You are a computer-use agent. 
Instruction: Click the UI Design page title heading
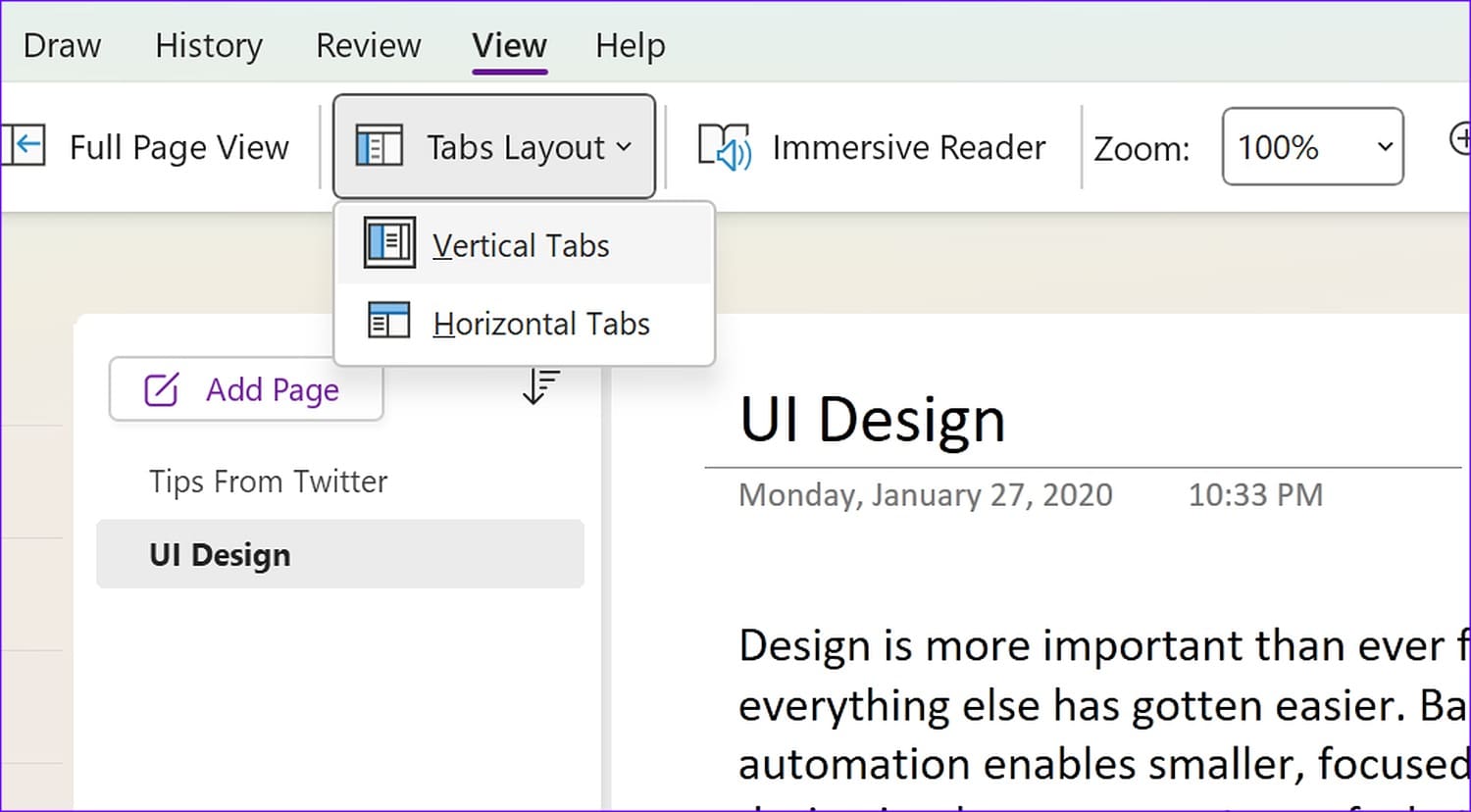click(x=872, y=420)
